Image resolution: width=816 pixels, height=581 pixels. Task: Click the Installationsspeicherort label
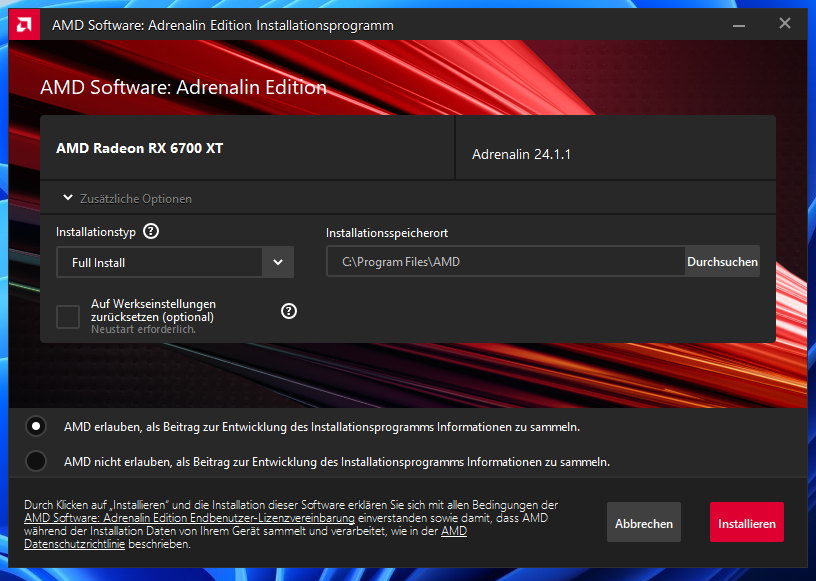[x=387, y=233]
